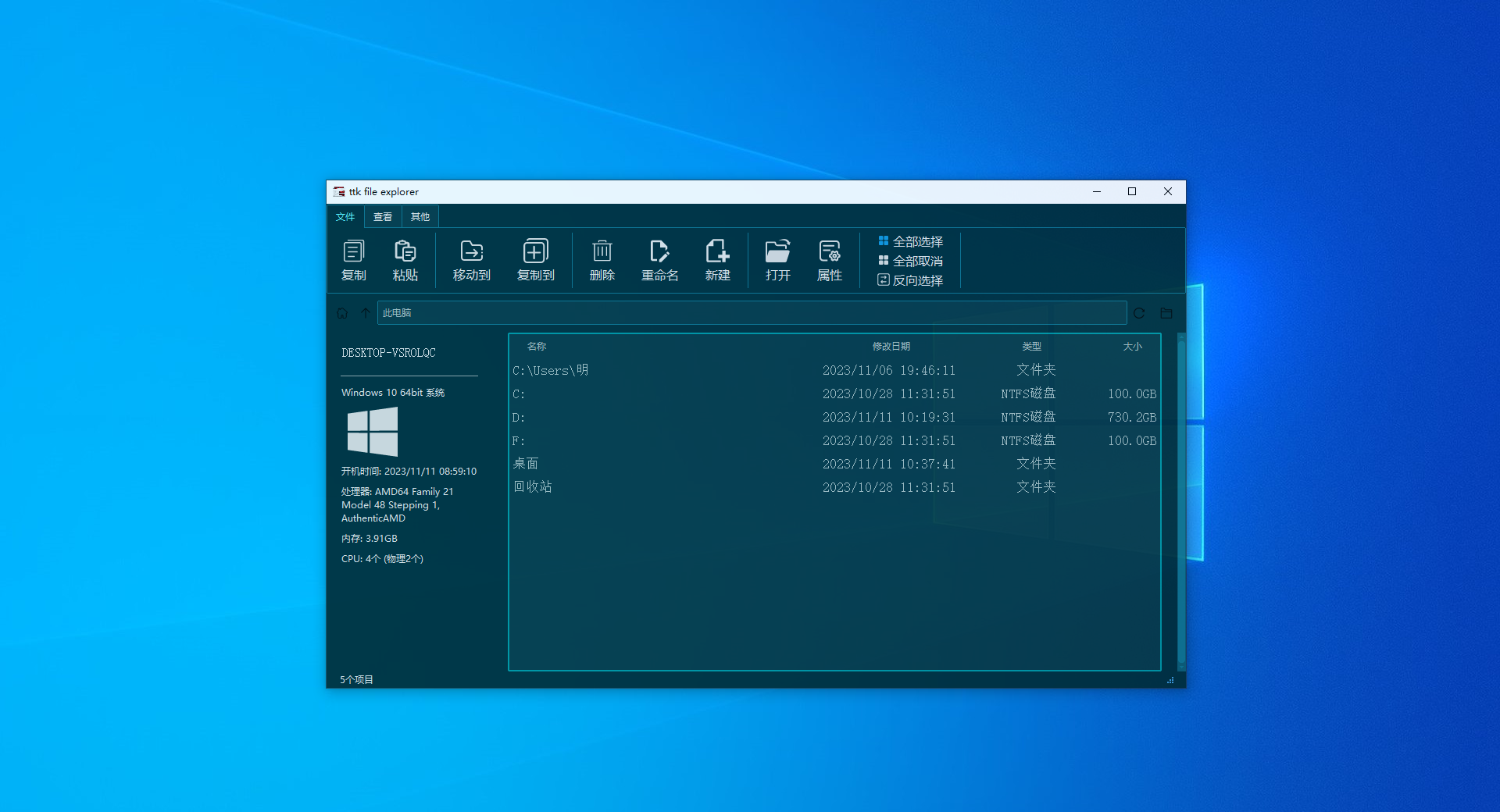Select the C: drive row
The height and width of the screenshot is (812, 1500).
(834, 394)
